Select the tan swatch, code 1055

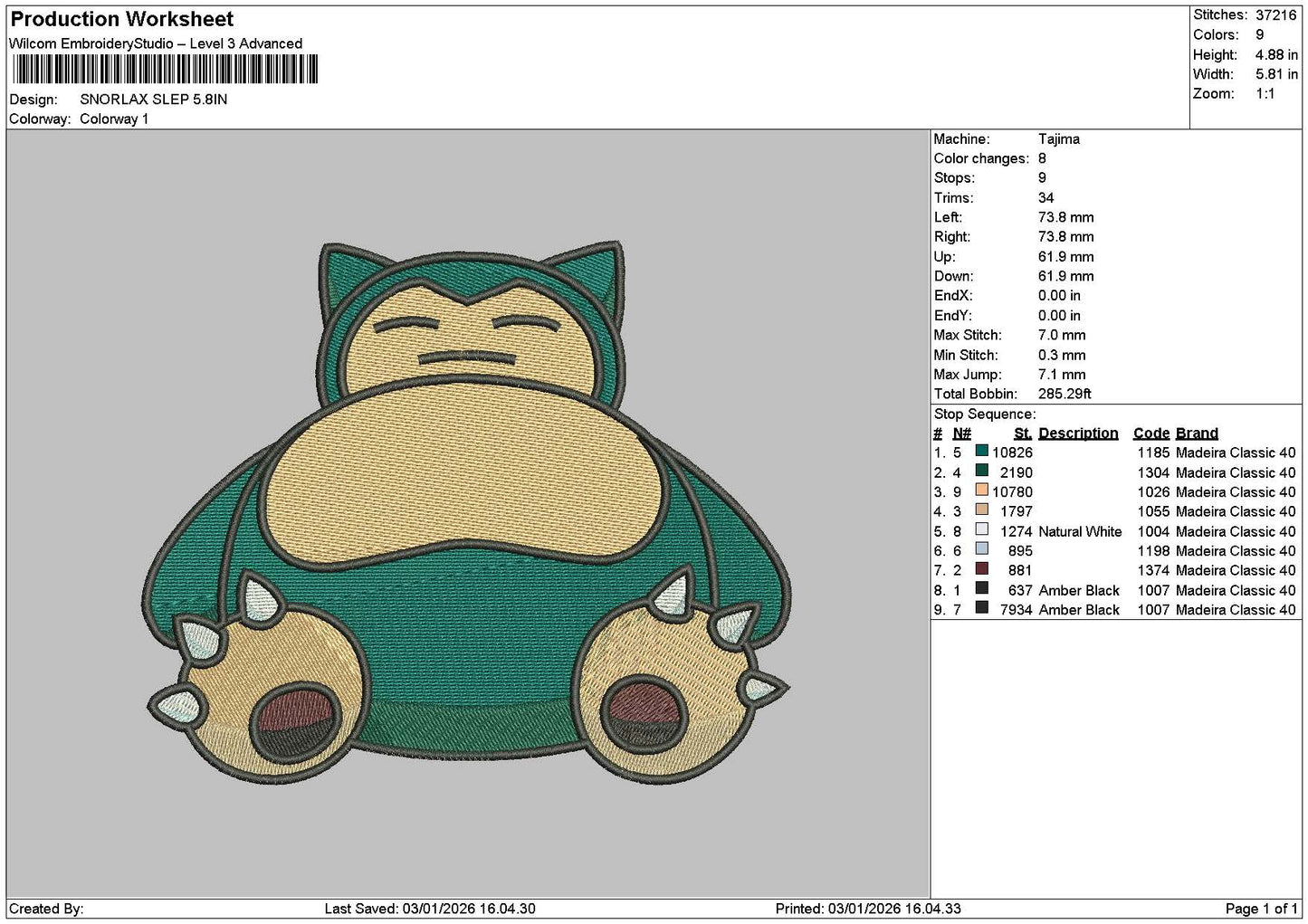[x=981, y=510]
